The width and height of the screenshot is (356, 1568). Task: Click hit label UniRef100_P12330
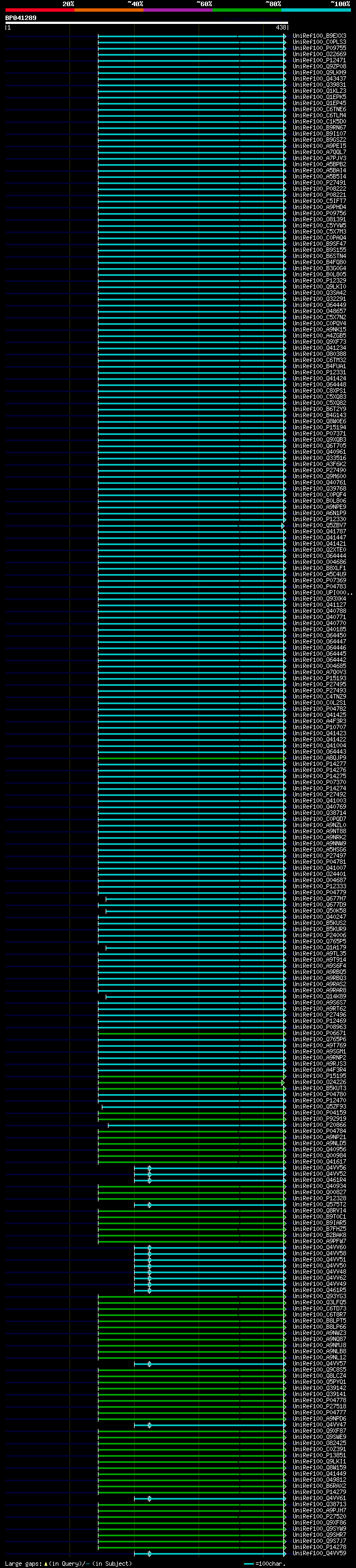pyautogui.click(x=319, y=519)
